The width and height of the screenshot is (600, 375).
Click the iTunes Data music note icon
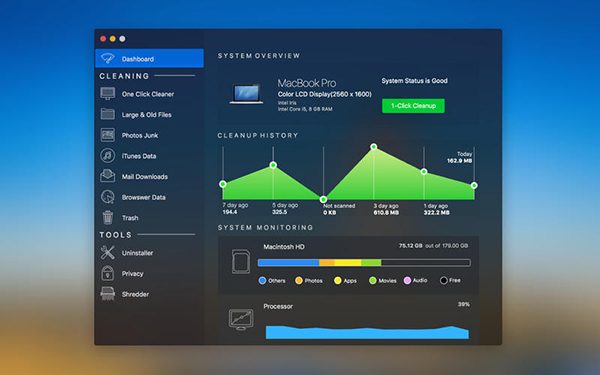pyautogui.click(x=108, y=156)
